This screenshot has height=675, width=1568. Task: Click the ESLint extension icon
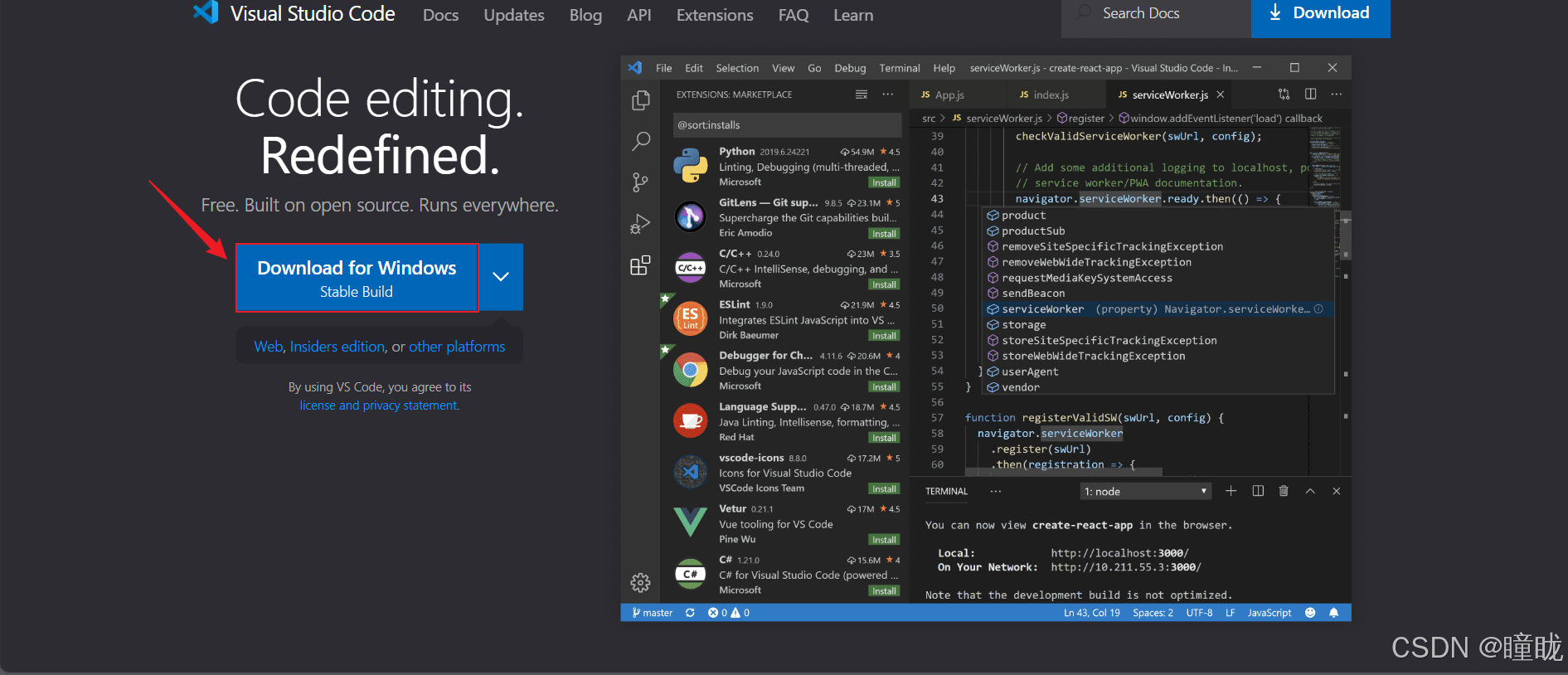coord(690,319)
